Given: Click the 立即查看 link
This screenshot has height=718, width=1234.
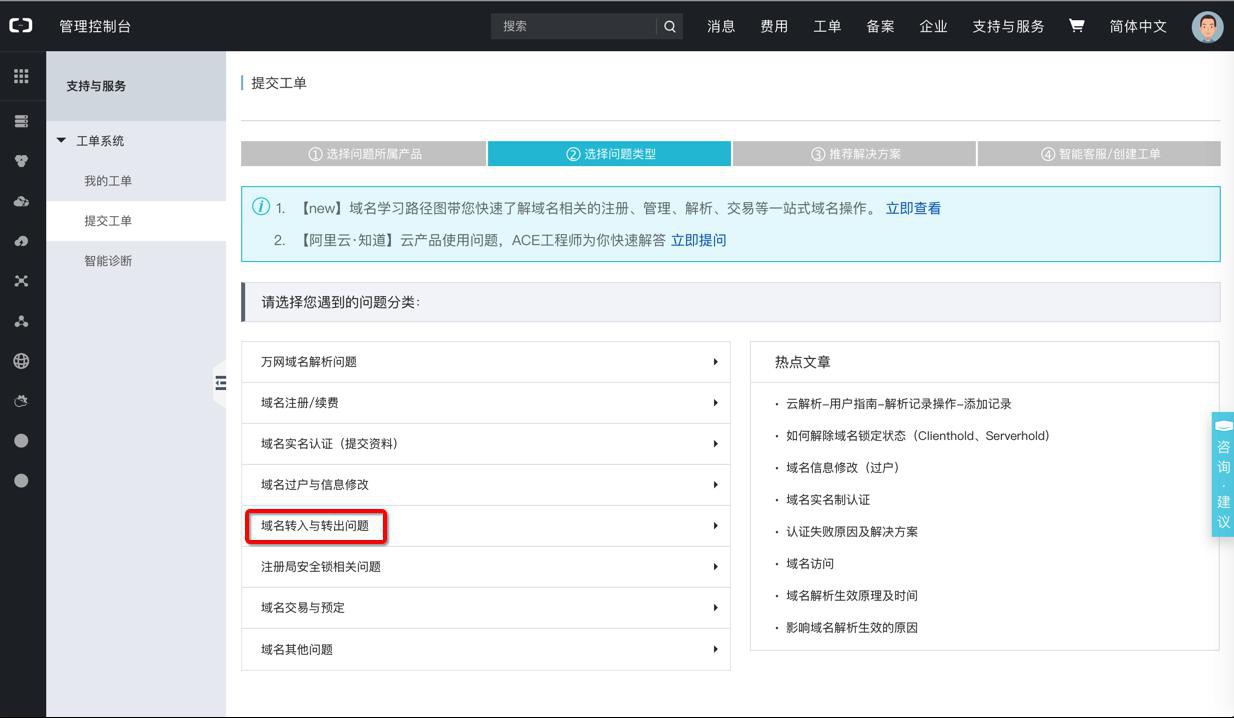Looking at the screenshot, I should 913,209.
